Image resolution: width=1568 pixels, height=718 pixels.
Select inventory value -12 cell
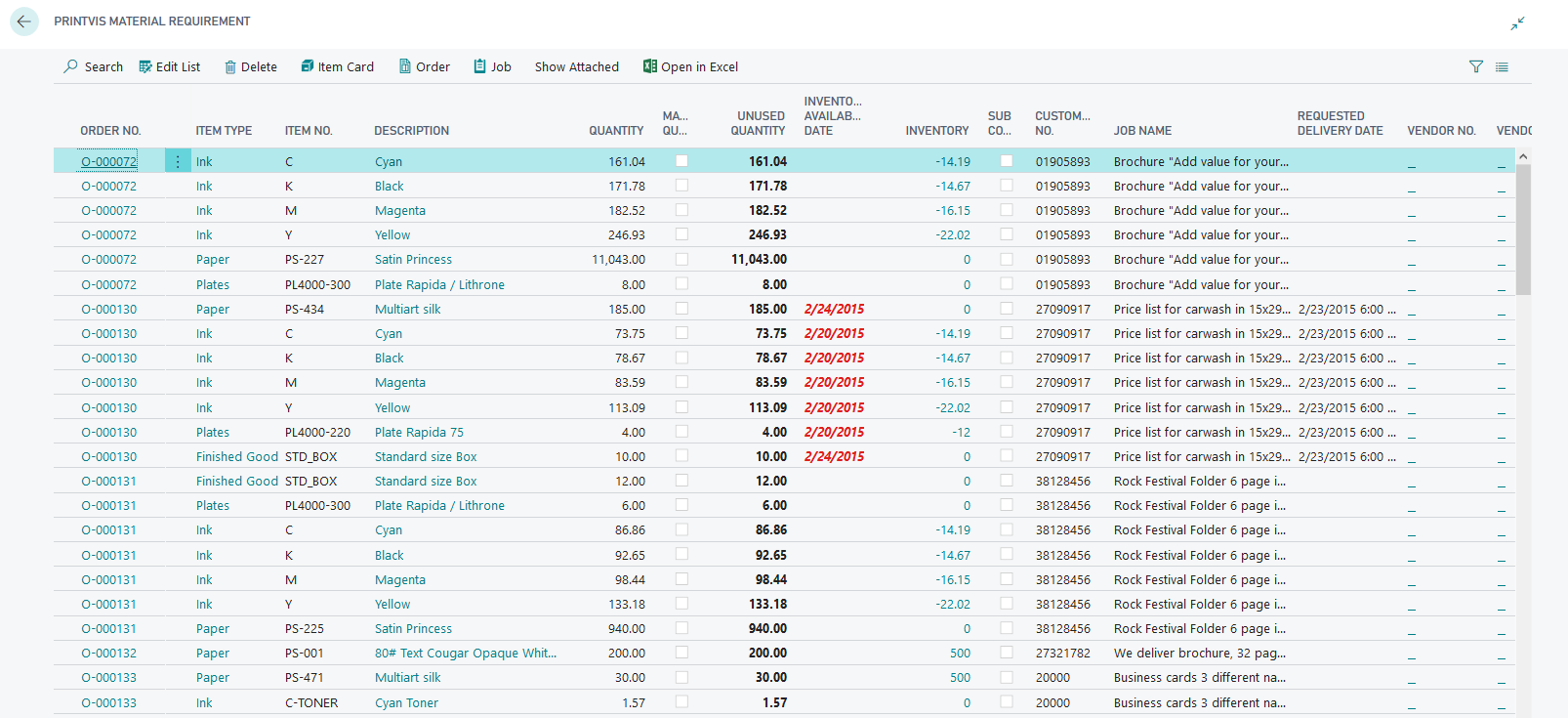pos(961,432)
